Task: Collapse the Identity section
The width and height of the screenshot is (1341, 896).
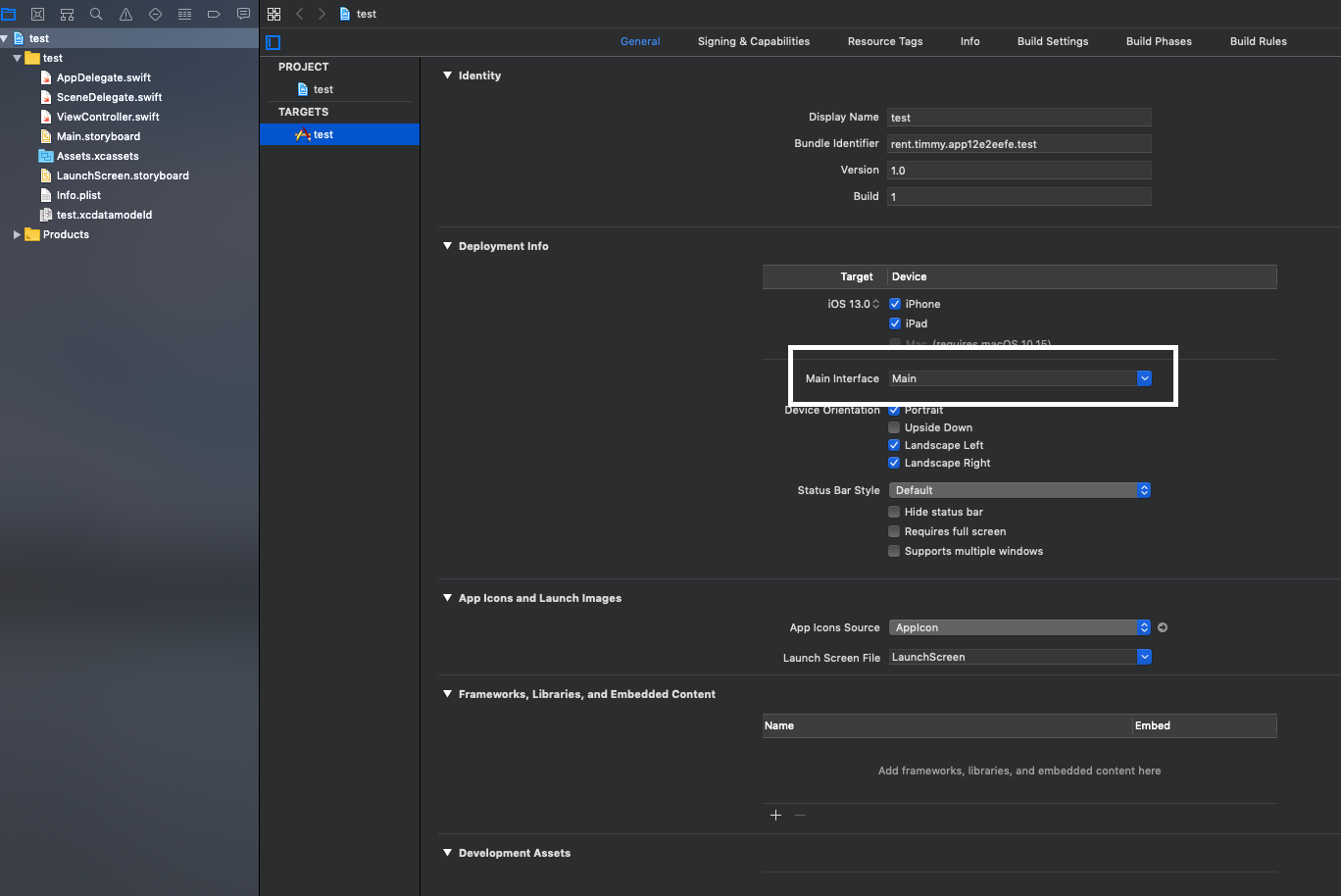Action: tap(448, 75)
